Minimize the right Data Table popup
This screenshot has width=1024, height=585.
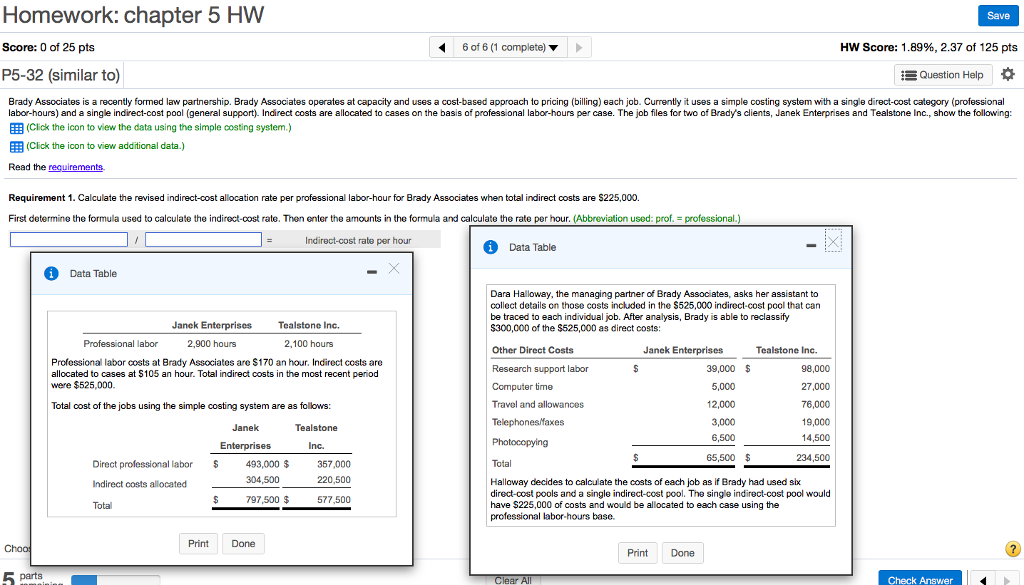click(812, 246)
